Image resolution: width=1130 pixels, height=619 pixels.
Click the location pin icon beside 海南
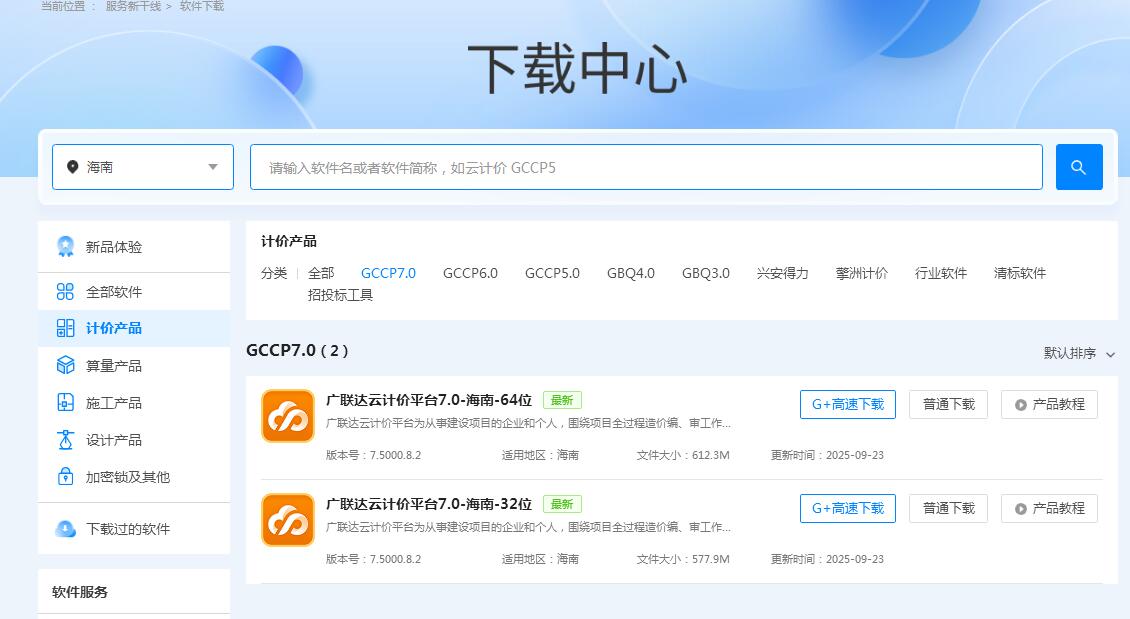72,166
